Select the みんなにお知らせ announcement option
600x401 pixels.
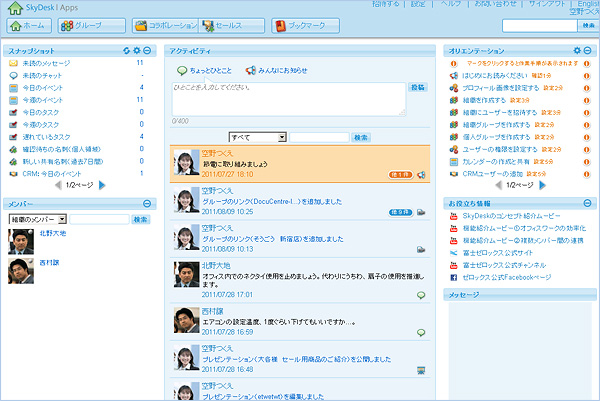pos(273,71)
